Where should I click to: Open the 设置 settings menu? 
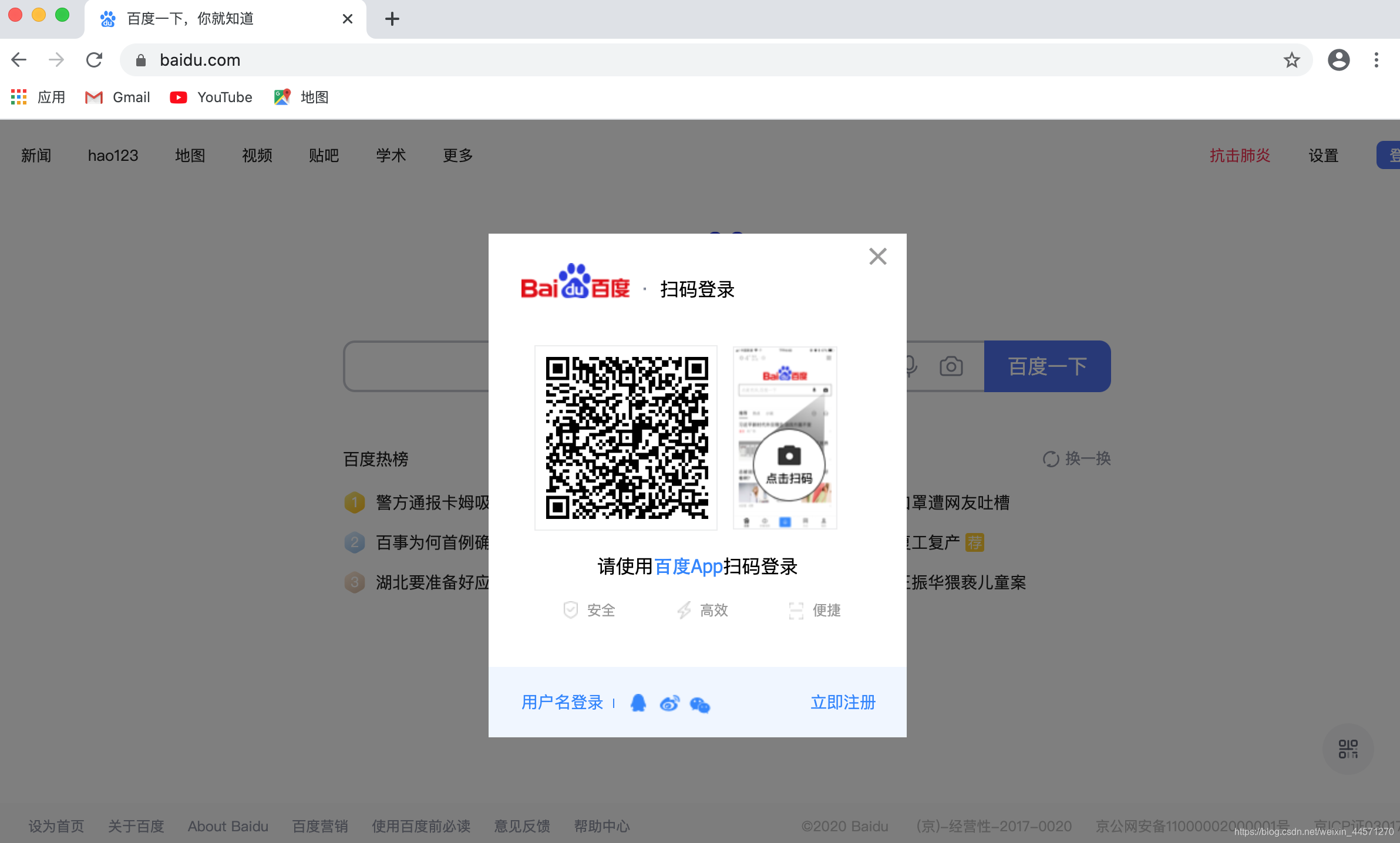pos(1323,156)
